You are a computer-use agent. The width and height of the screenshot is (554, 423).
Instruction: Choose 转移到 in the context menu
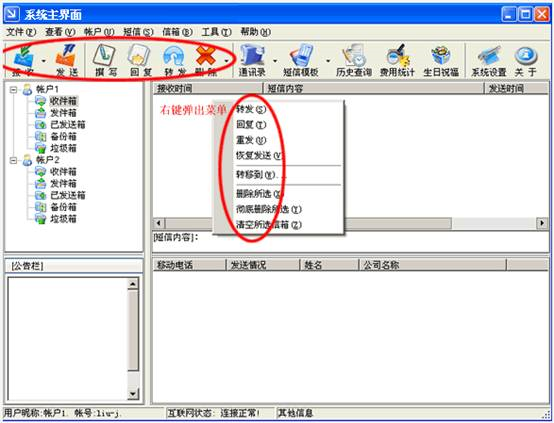click(261, 175)
